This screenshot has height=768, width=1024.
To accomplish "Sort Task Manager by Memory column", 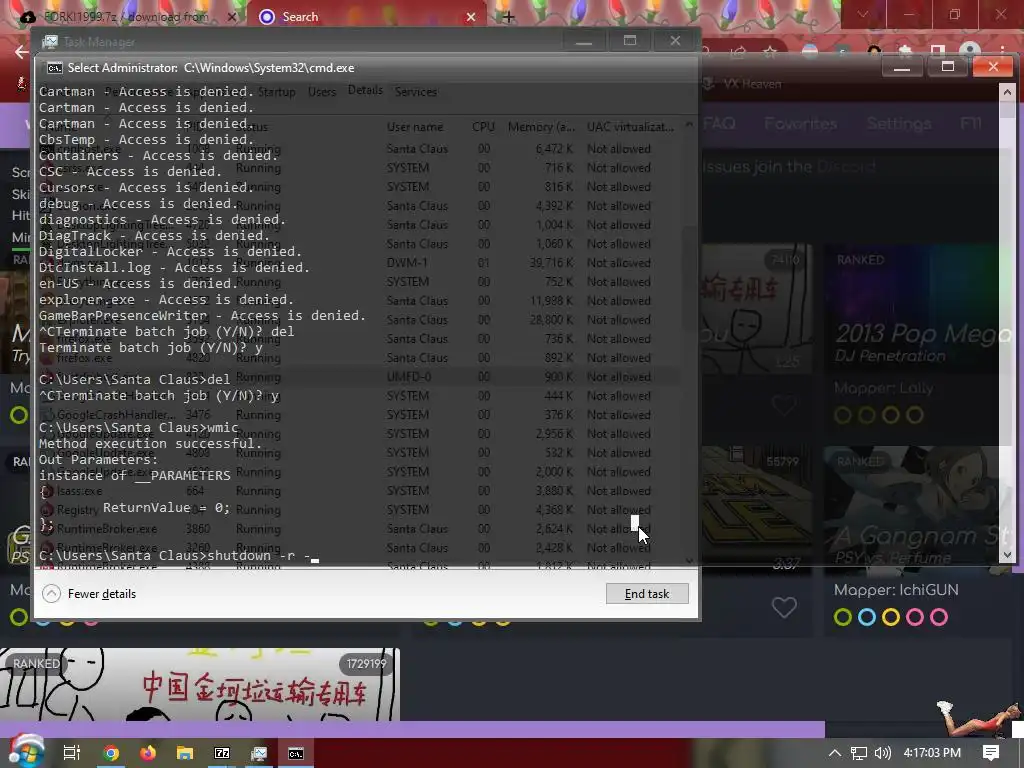I will coord(541,127).
